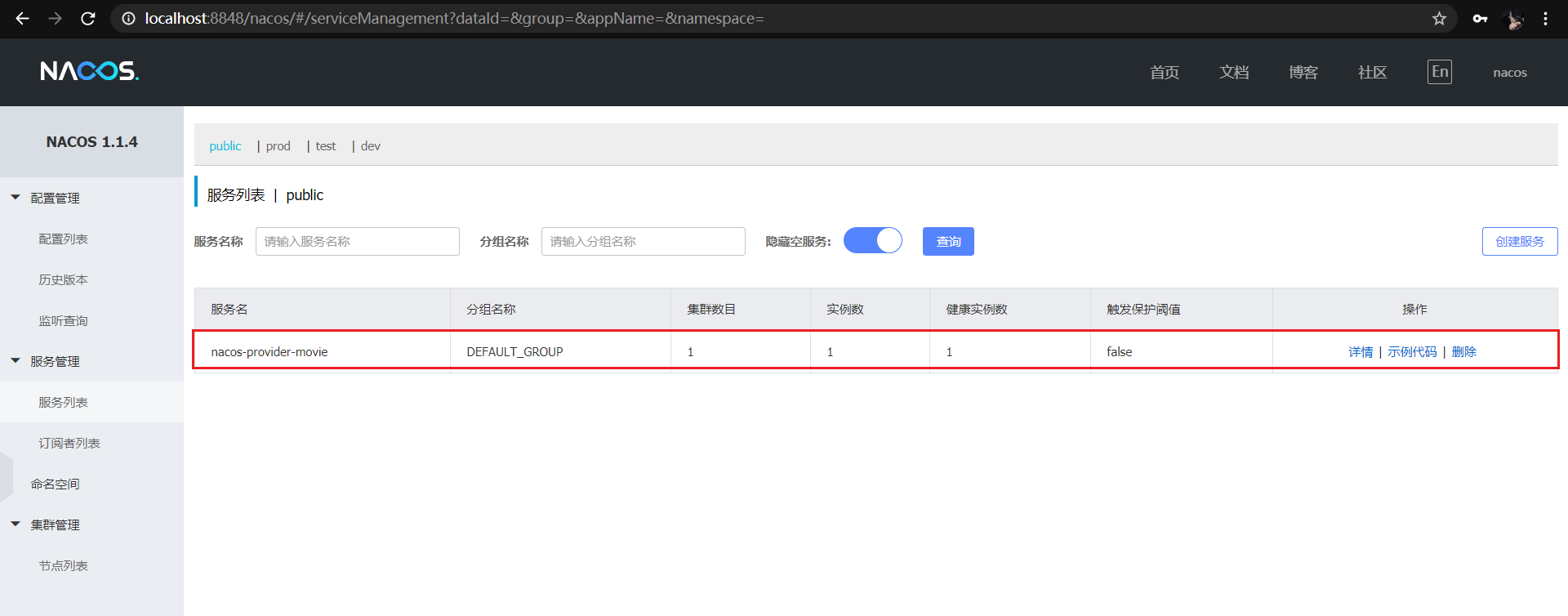The height and width of the screenshot is (616, 1568).
Task: Reload the page with the refresh icon
Action: pyautogui.click(x=88, y=18)
